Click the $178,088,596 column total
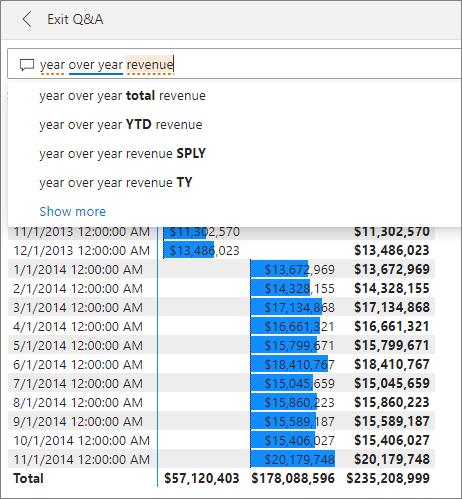 click(293, 478)
